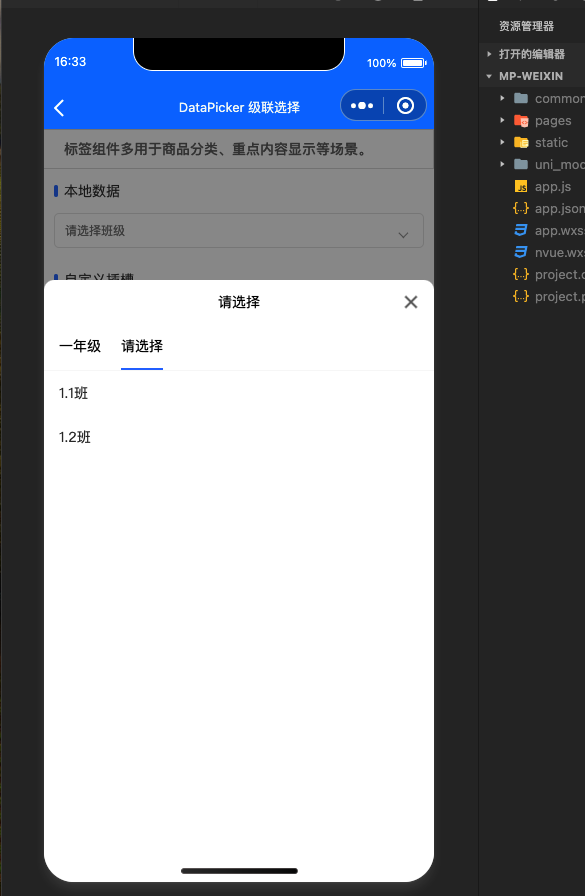This screenshot has width=585, height=896.
Task: Tap the back arrow in navigation bar
Action: (59, 107)
